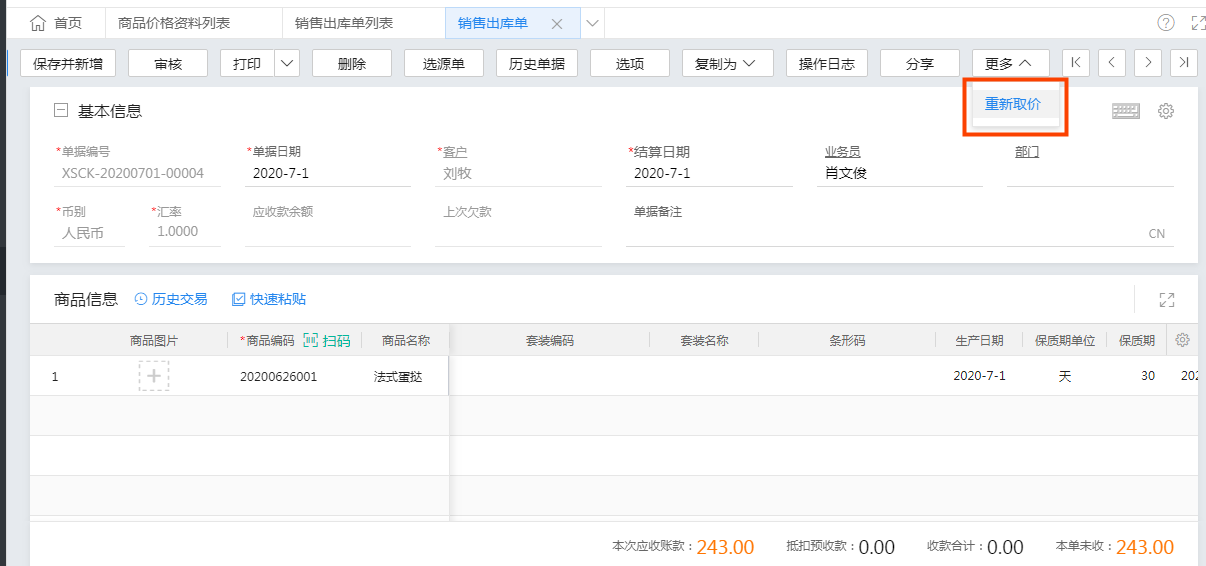Click the 保存并新增 button
Viewport: 1206px width, 566px height.
tap(68, 63)
